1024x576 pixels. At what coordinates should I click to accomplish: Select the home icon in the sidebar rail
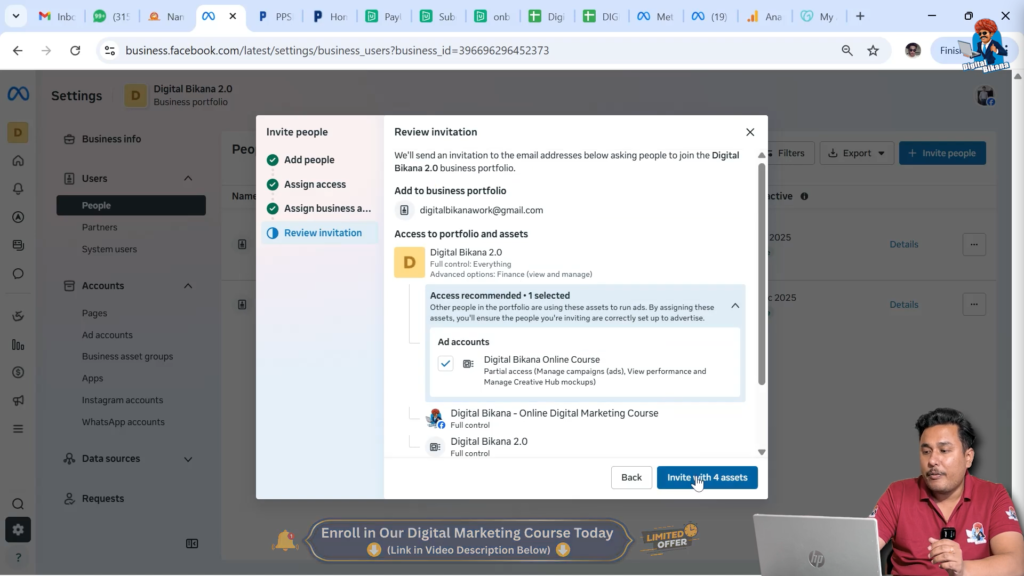click(18, 160)
